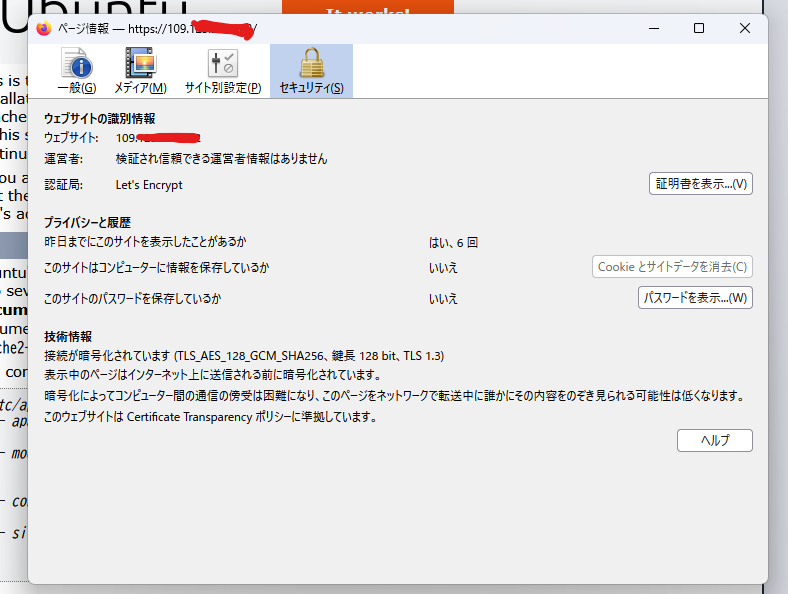Click the 技術情報 heading
Image resolution: width=788 pixels, height=594 pixels.
coord(68,336)
